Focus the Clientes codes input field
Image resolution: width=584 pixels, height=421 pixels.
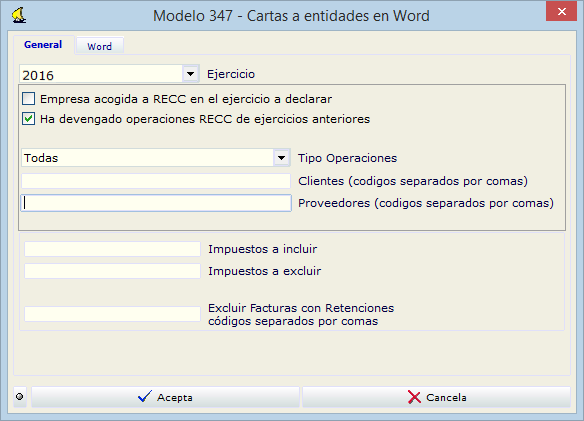(156, 181)
